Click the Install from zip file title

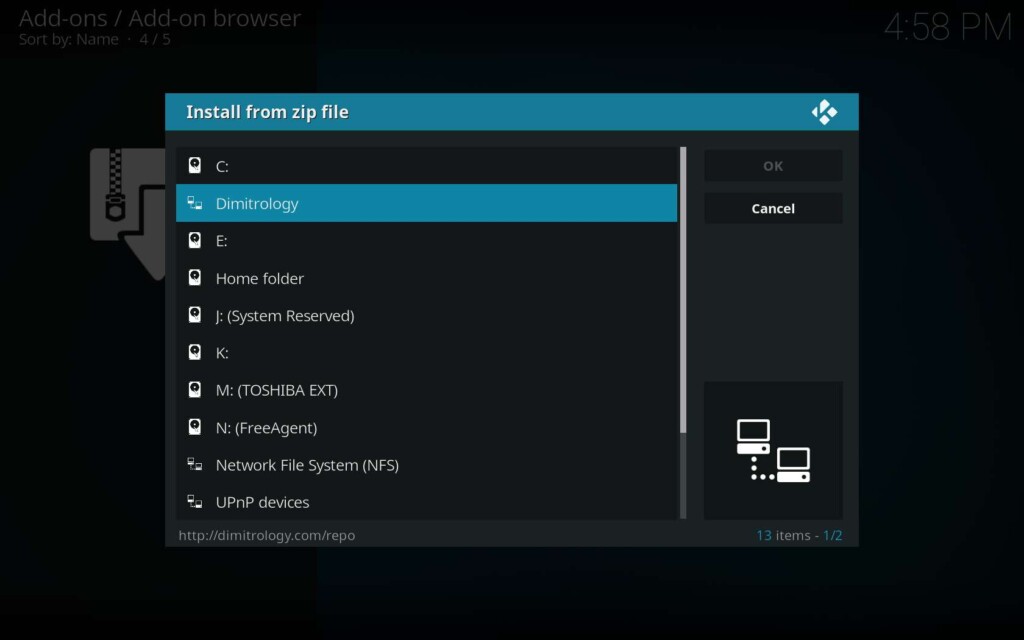(267, 112)
